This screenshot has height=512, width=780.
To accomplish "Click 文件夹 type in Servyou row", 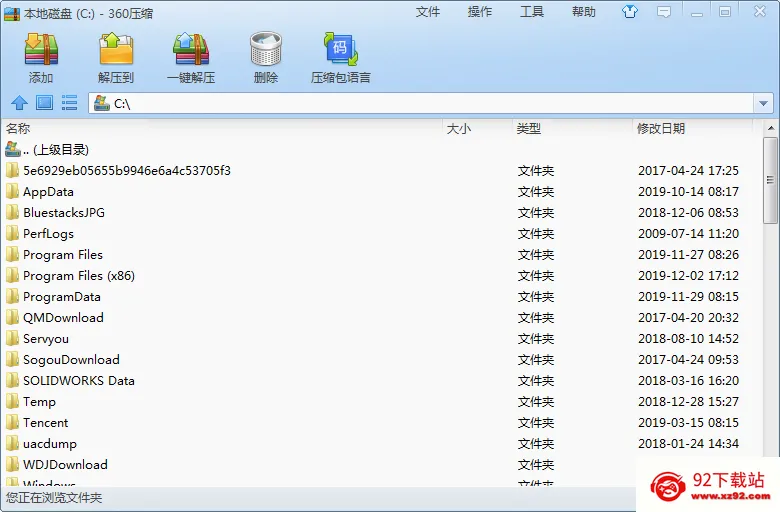I will click(536, 339).
